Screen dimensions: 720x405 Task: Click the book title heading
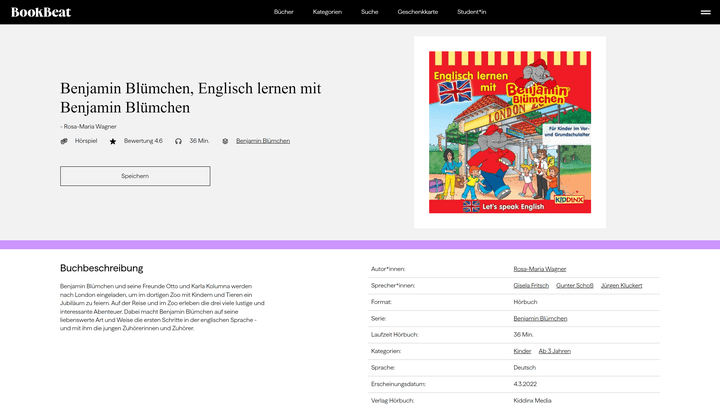[x=191, y=98]
